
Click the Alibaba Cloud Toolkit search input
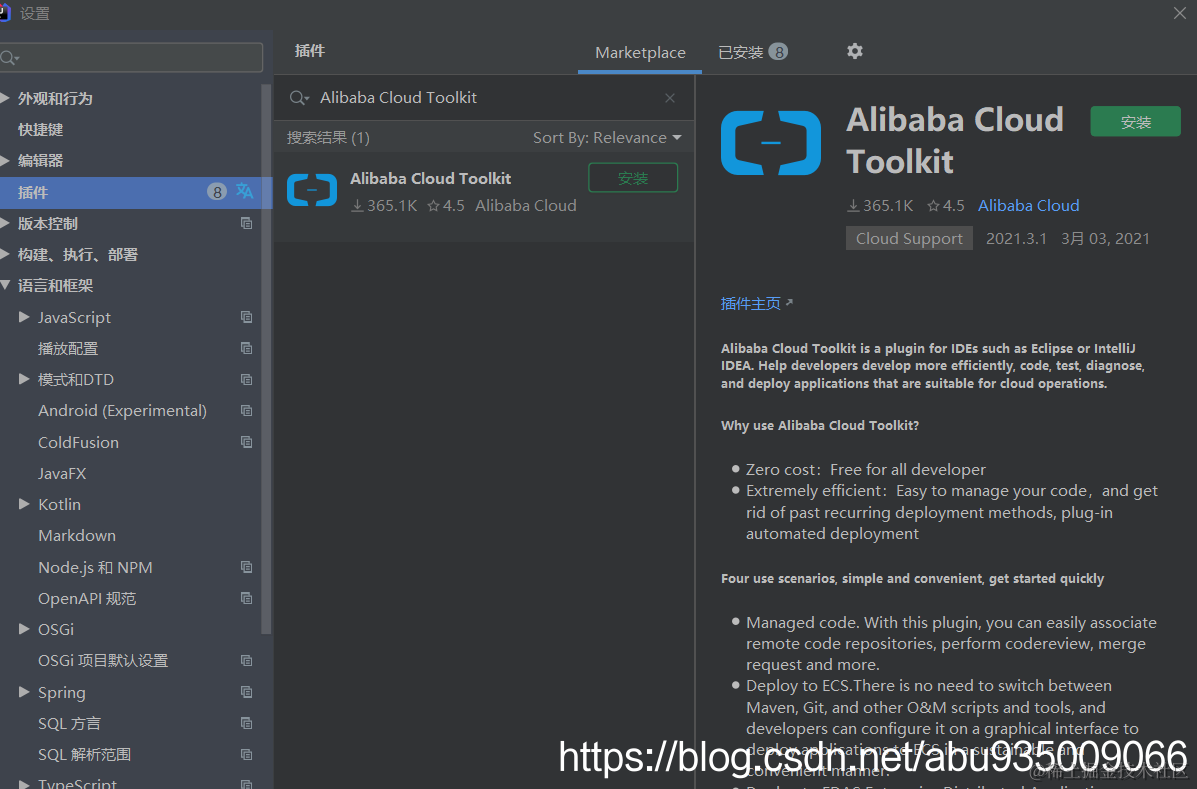(485, 98)
